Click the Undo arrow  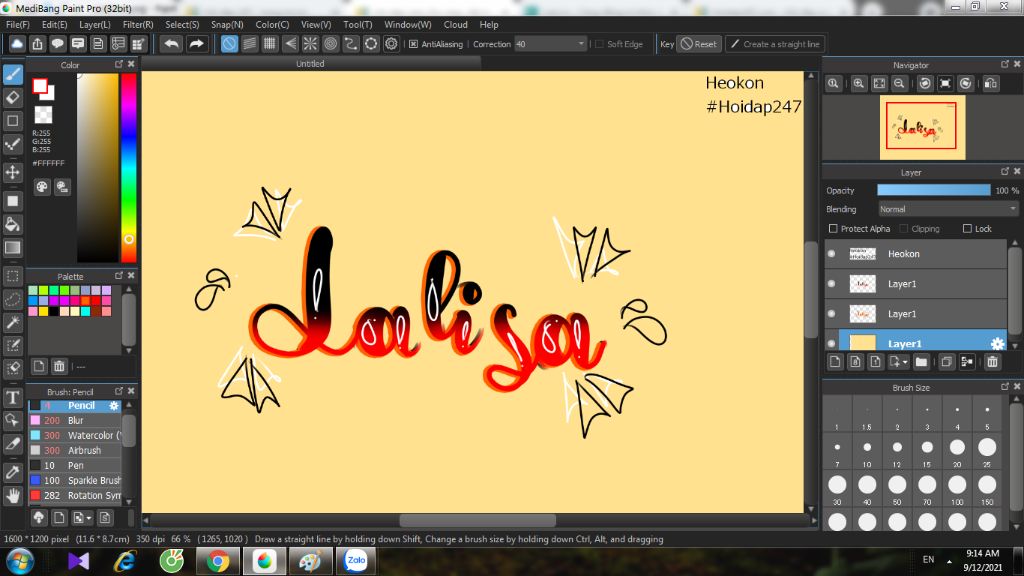[x=172, y=44]
